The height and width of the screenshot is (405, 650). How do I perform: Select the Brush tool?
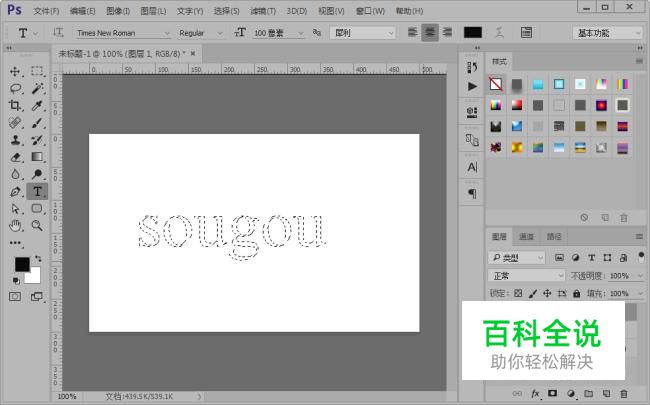pos(37,123)
